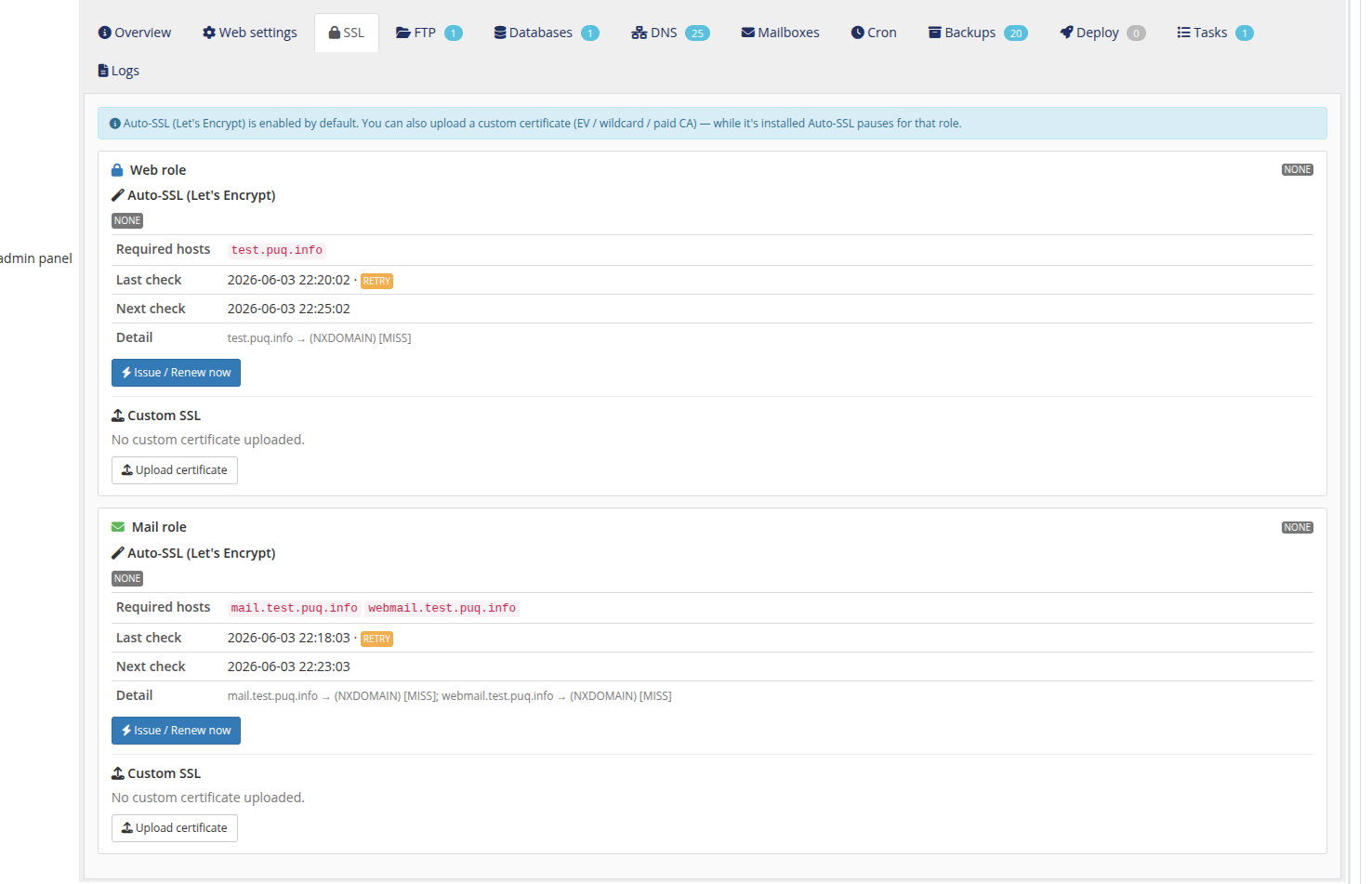Click the NONE status badge at Web role header right
Screen dimensions: 1372x884
(x=1298, y=170)
